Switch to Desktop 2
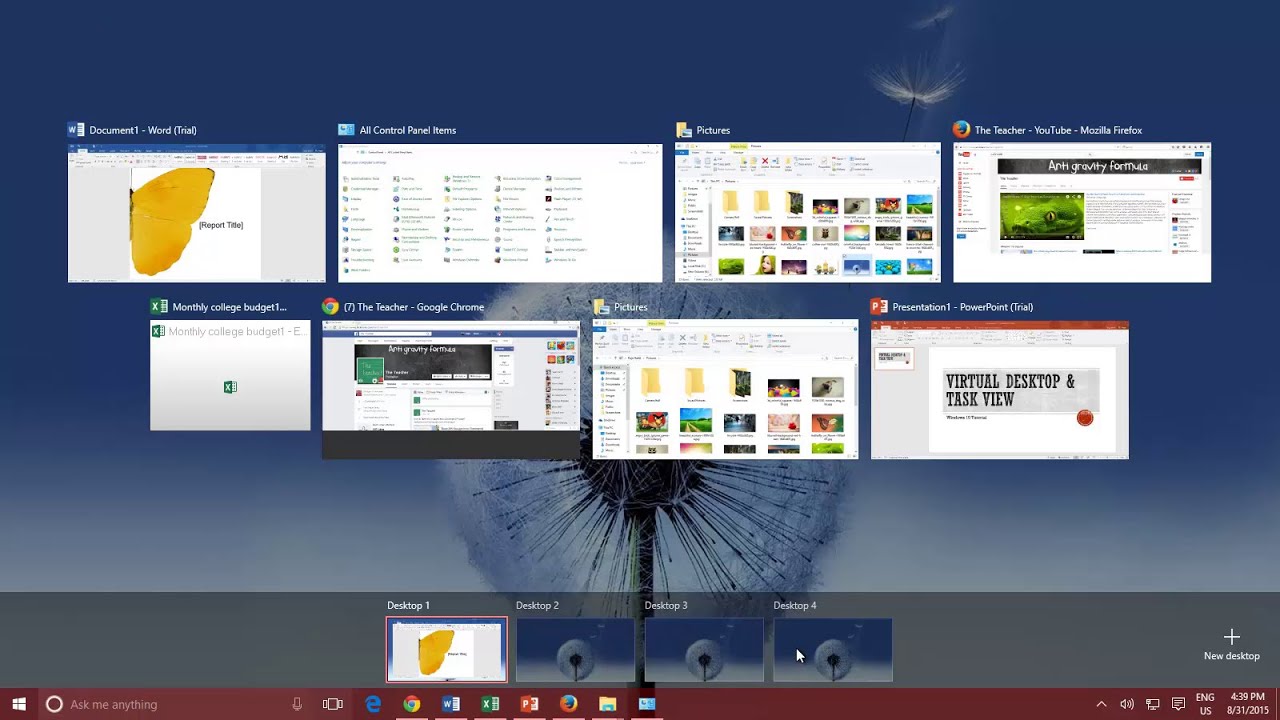The height and width of the screenshot is (720, 1280). point(575,649)
